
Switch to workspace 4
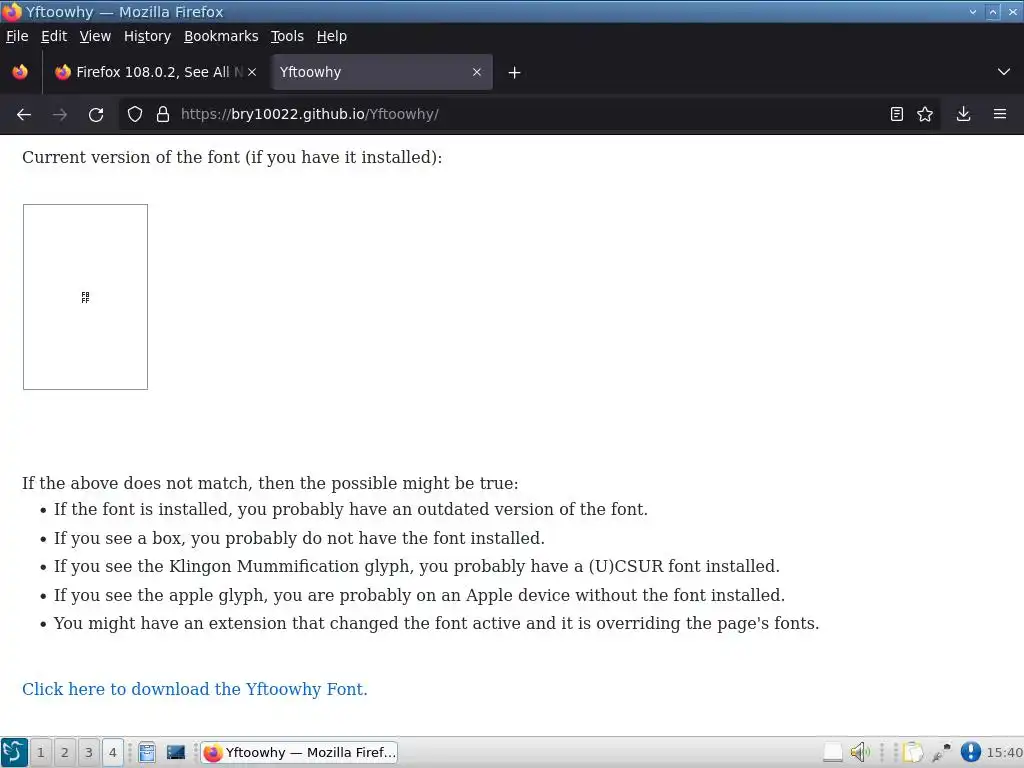click(x=112, y=752)
